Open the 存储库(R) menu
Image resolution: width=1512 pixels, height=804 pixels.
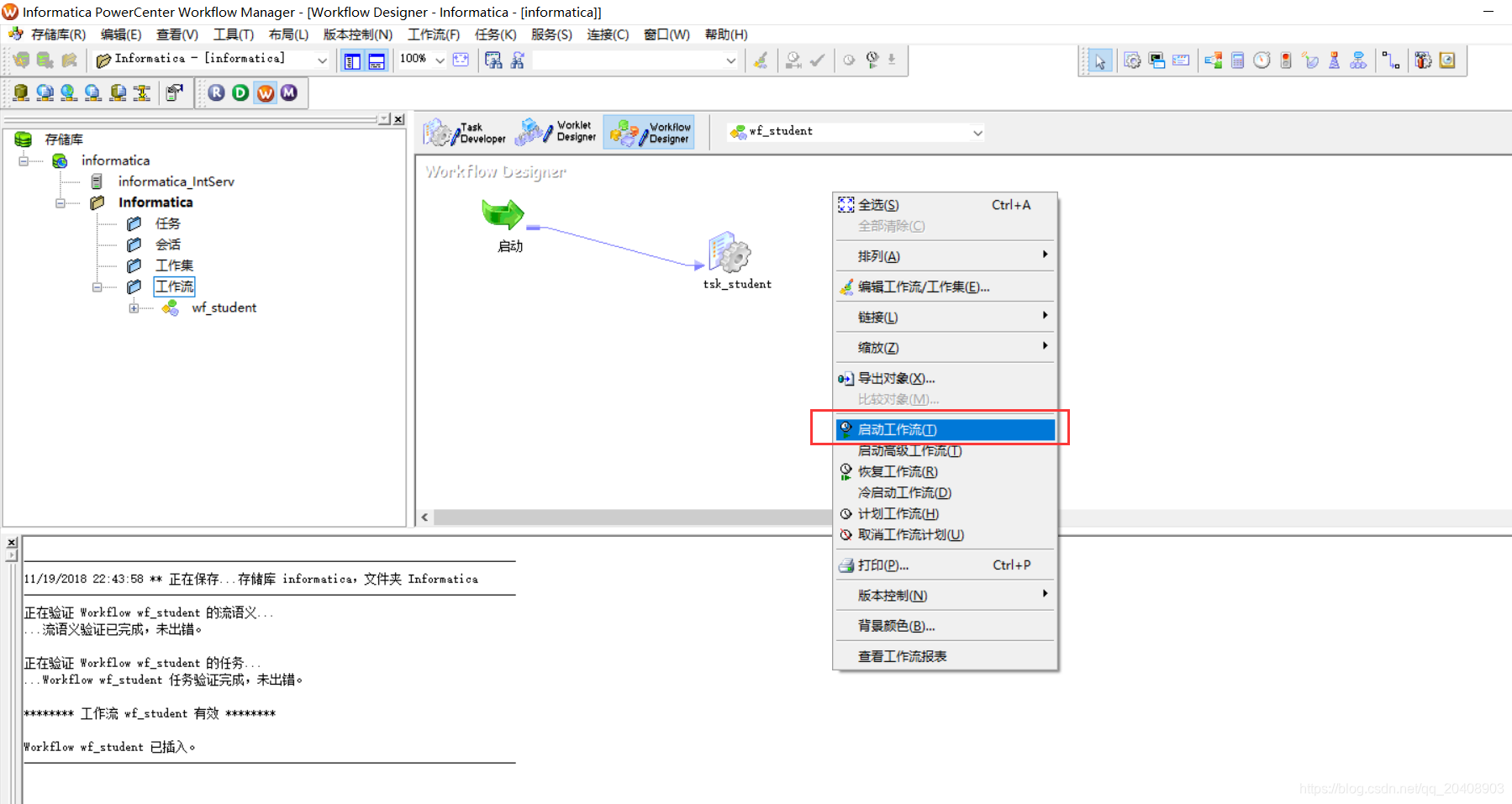click(58, 34)
